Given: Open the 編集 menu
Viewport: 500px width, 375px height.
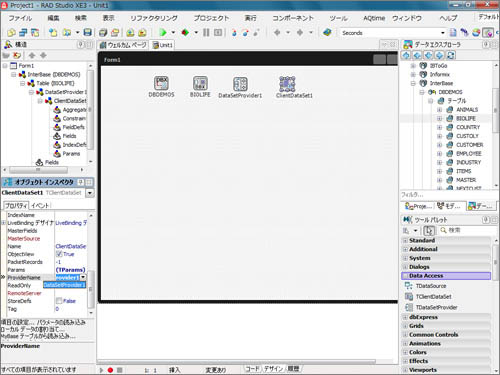Looking at the screenshot, I should (x=53, y=18).
